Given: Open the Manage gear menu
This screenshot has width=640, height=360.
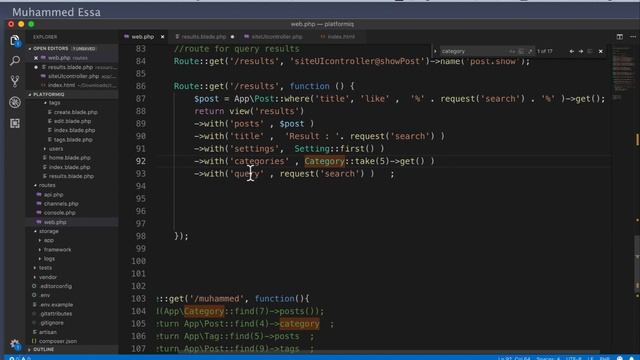Looking at the screenshot, I should (15, 344).
